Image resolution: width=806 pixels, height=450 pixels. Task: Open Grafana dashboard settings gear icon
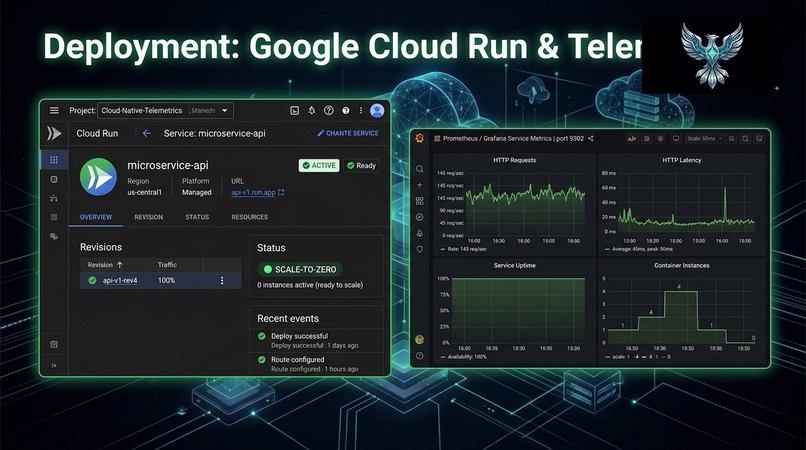coord(661,138)
